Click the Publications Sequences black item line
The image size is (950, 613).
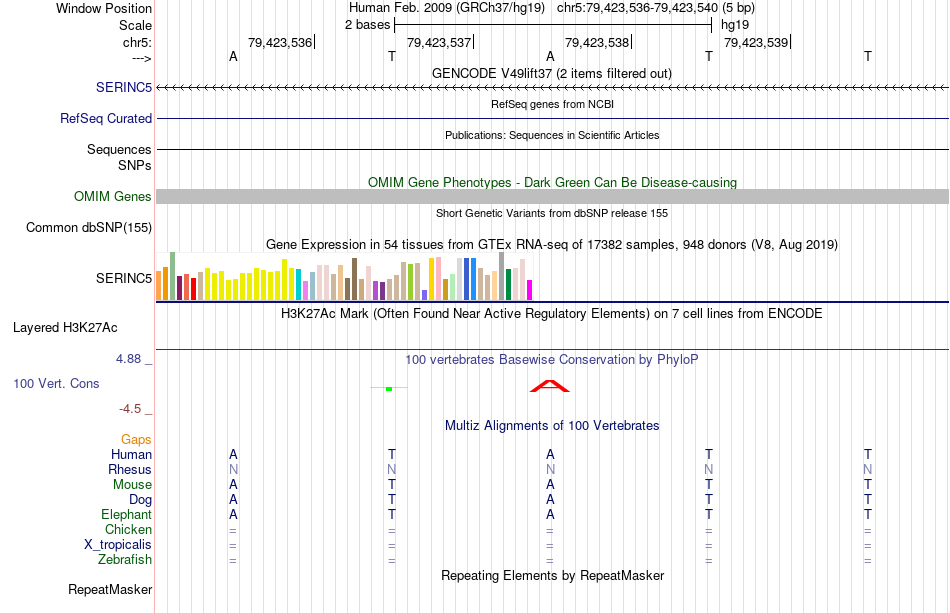tap(553, 149)
